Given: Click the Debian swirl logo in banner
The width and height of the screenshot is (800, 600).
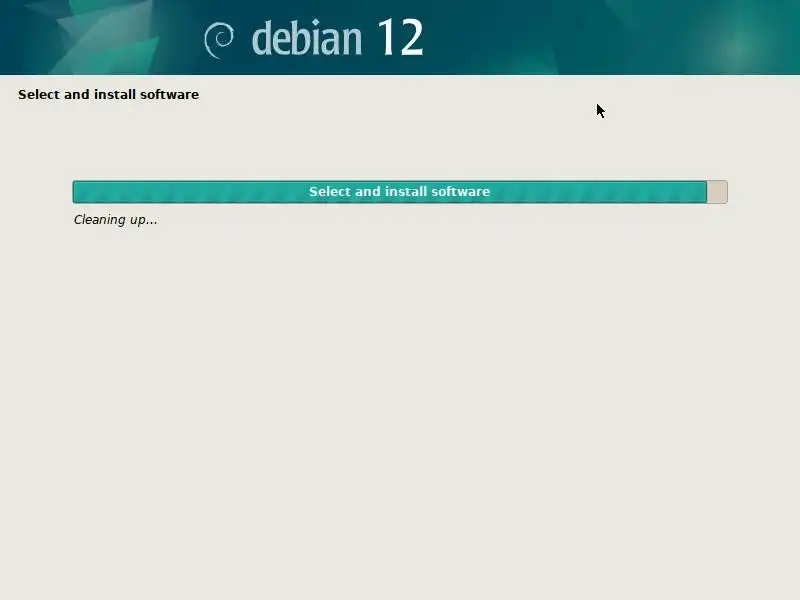Looking at the screenshot, I should 219,40.
